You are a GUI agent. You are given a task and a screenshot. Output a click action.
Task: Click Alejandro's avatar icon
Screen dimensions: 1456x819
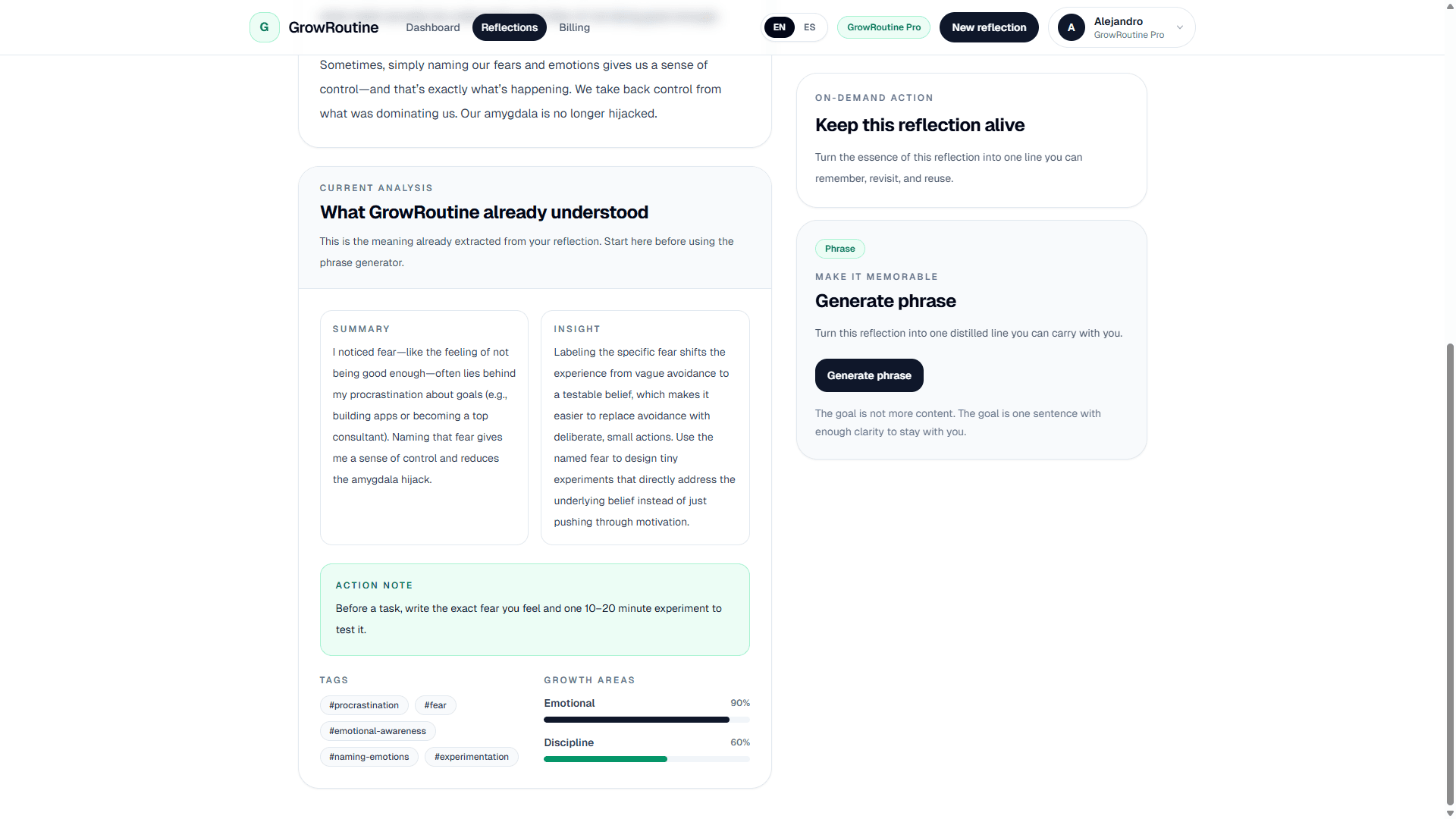[x=1071, y=27]
